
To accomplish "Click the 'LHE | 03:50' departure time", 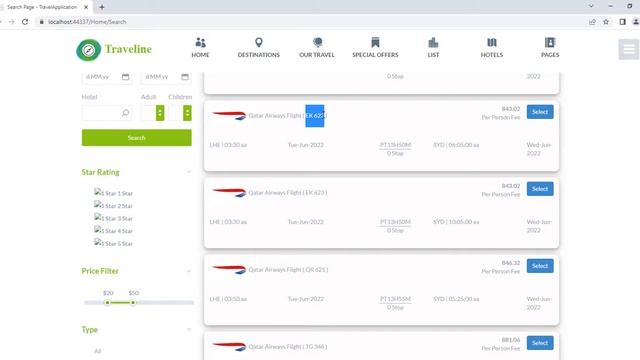I will pyautogui.click(x=228, y=299).
